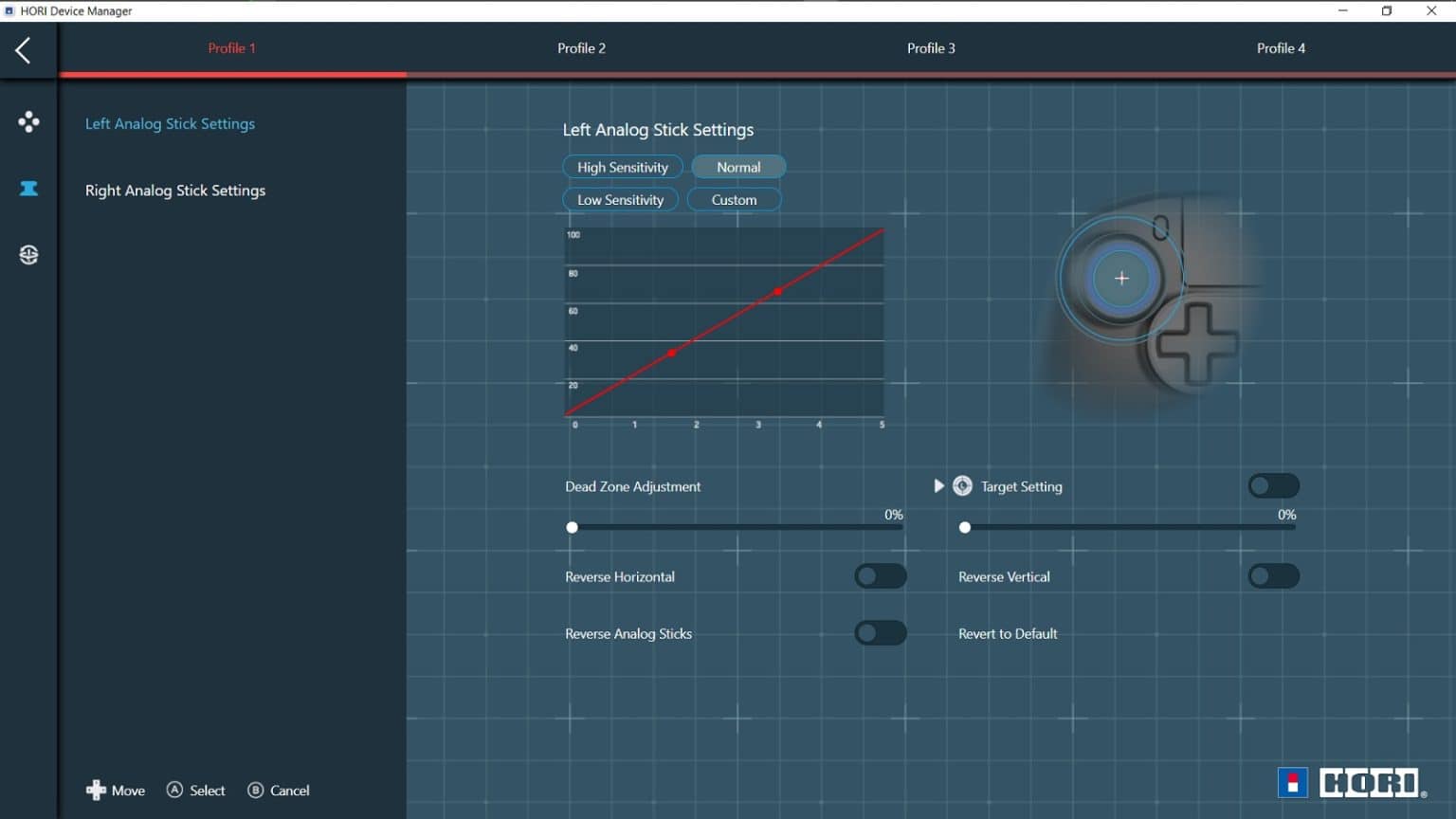The image size is (1456, 819).
Task: Click the Dead Zone Adjustment slider handle
Action: (x=572, y=528)
